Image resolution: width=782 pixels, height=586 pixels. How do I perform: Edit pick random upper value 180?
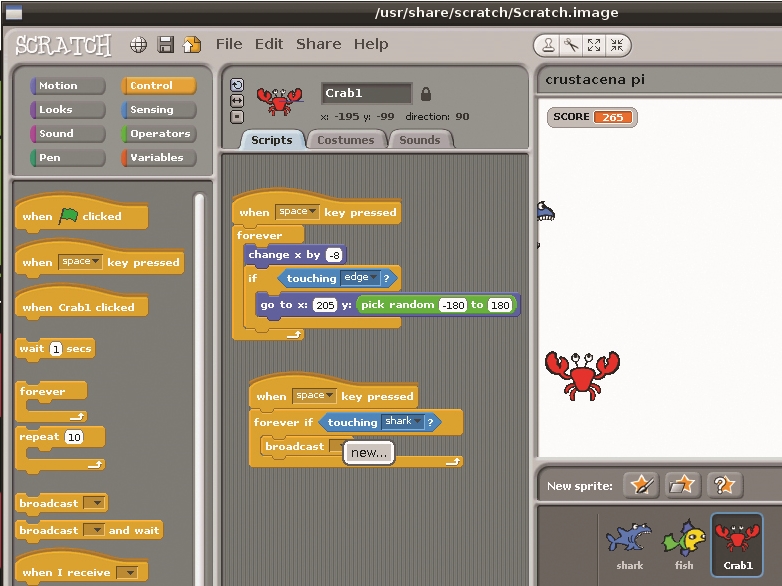pyautogui.click(x=500, y=305)
